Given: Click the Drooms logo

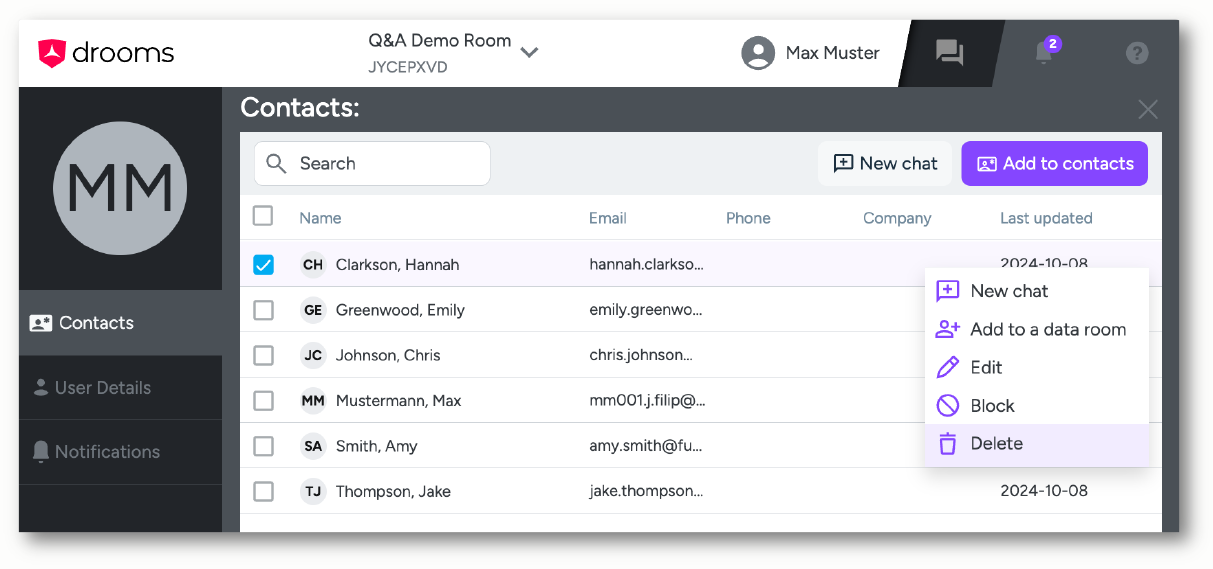Looking at the screenshot, I should (x=106, y=53).
